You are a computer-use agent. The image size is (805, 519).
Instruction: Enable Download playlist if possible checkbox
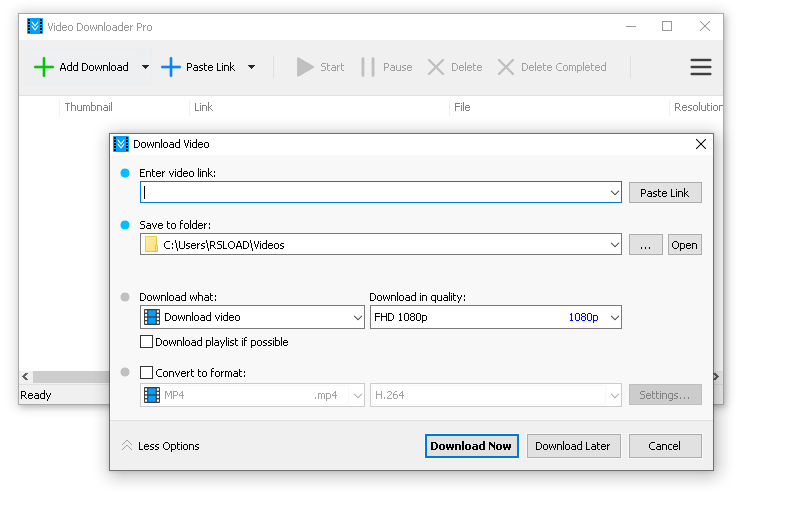click(x=147, y=342)
